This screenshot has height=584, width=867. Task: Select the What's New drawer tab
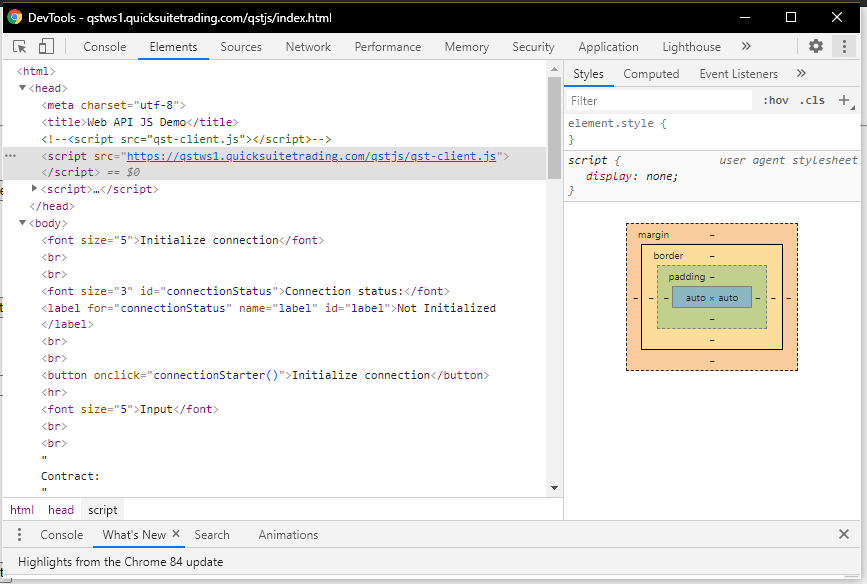coord(134,535)
